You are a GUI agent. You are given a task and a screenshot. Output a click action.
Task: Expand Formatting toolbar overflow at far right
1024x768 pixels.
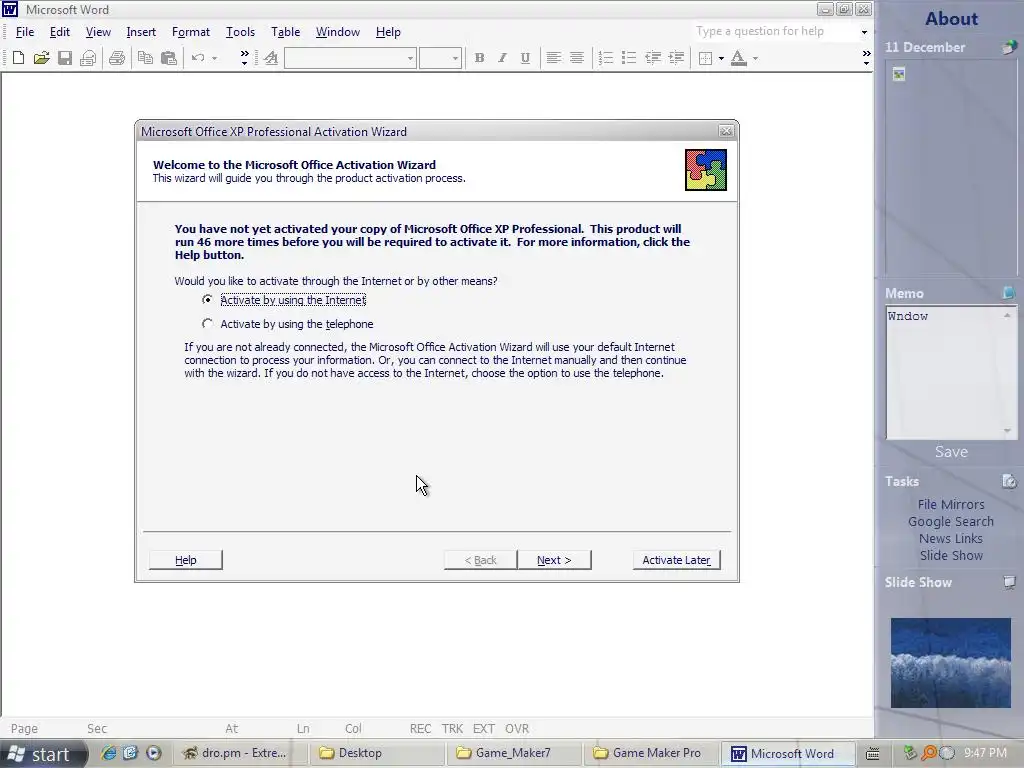point(866,58)
